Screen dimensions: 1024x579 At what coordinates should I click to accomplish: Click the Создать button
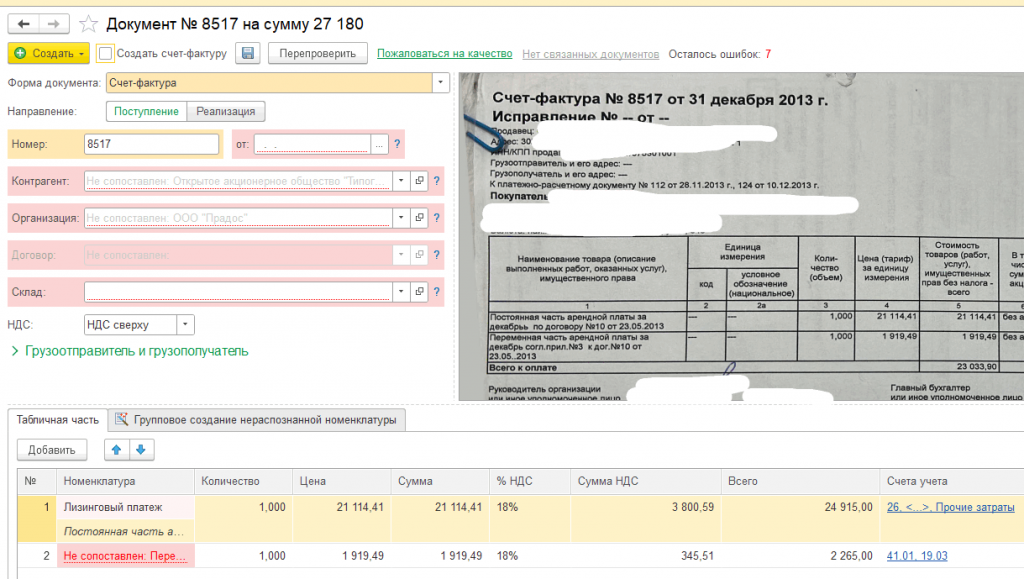[48, 54]
